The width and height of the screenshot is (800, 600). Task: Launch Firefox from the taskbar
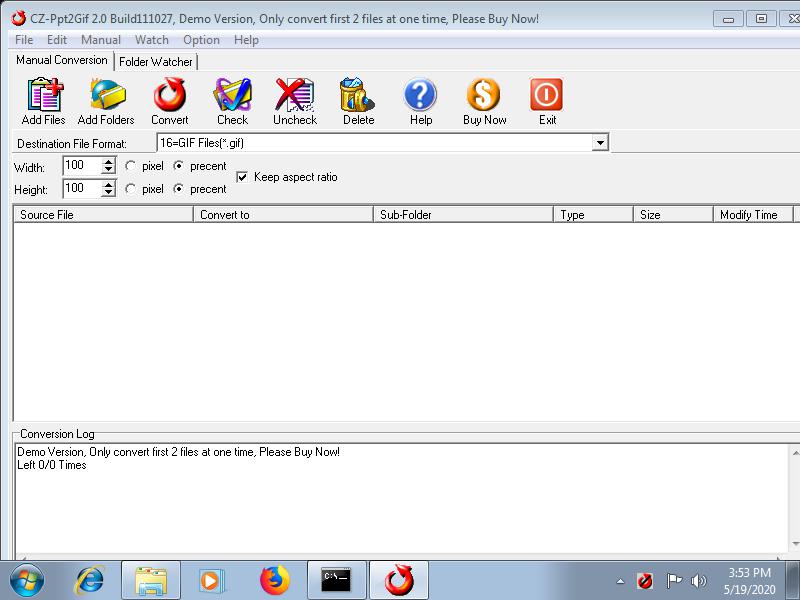point(274,581)
